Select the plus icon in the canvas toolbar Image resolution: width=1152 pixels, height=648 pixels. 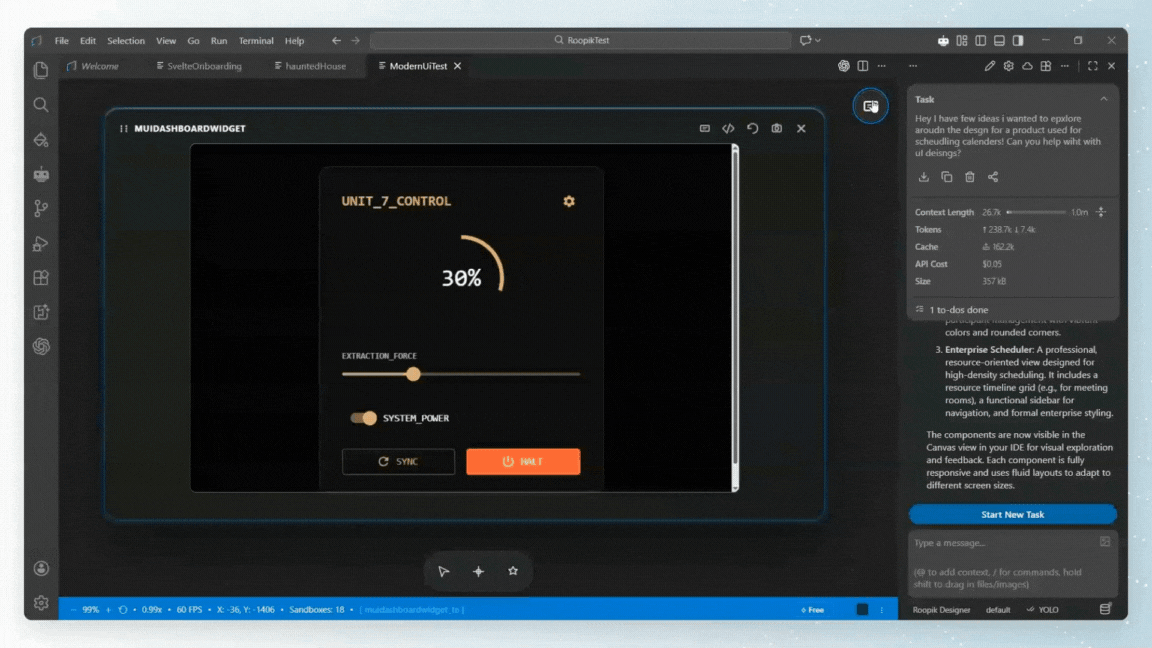point(478,571)
